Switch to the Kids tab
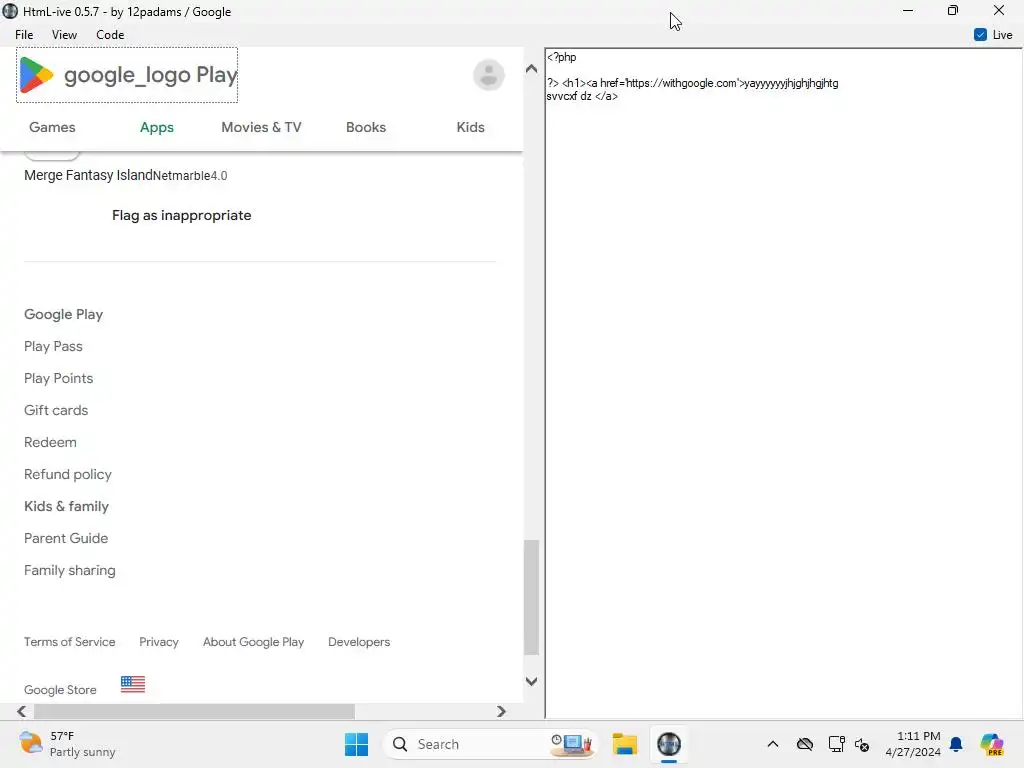 click(470, 127)
